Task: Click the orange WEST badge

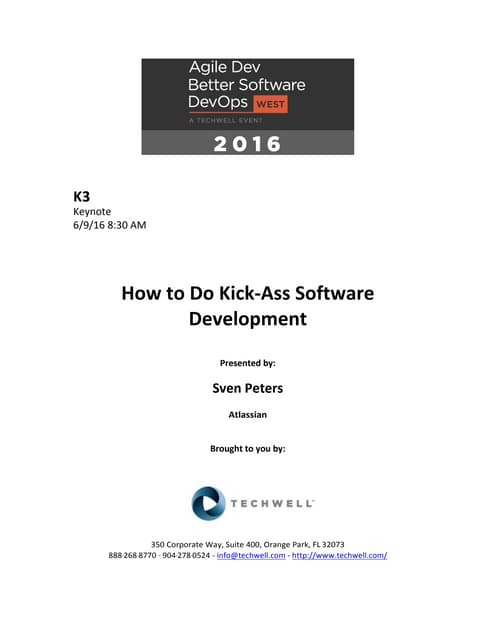Action: tap(271, 104)
